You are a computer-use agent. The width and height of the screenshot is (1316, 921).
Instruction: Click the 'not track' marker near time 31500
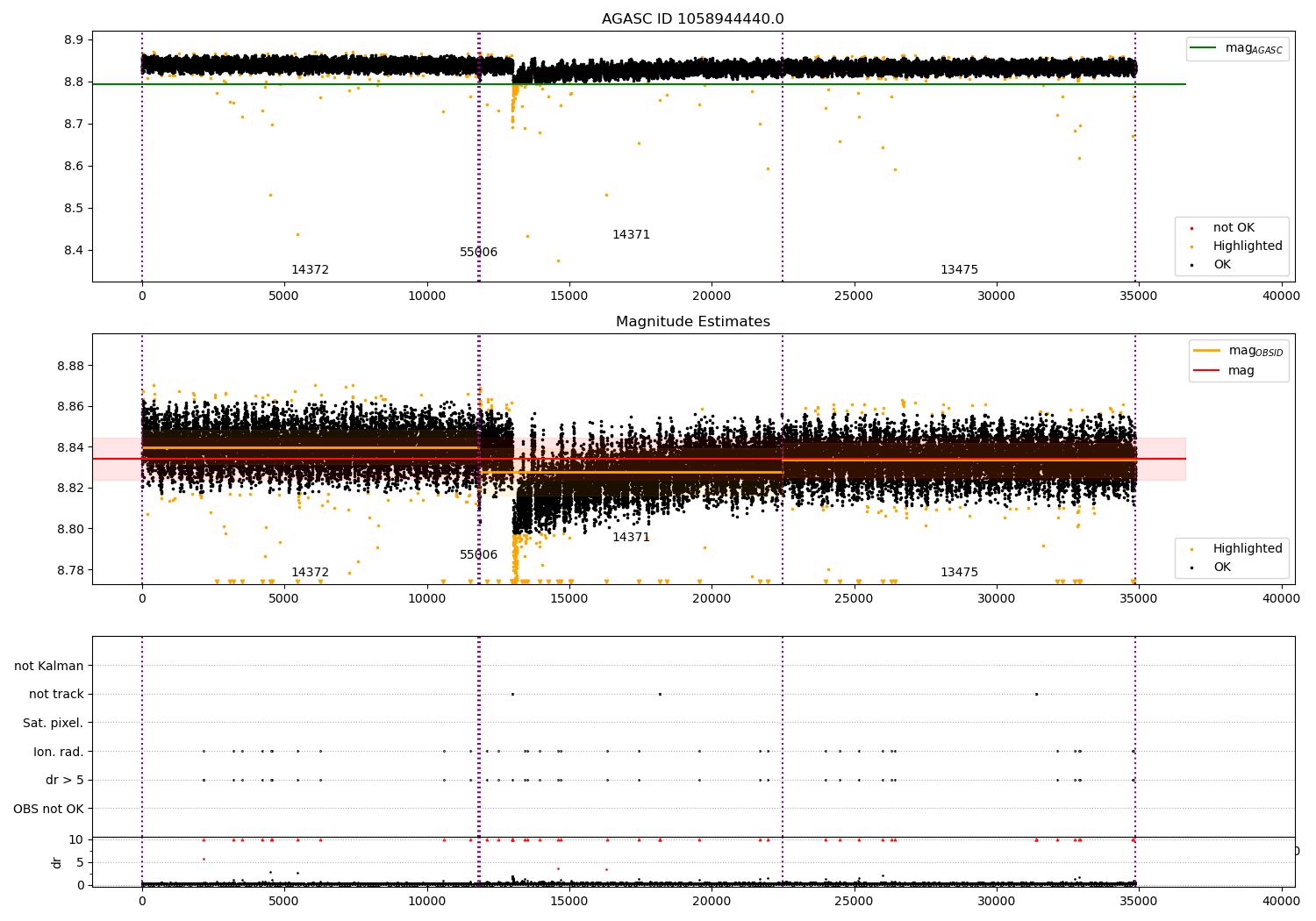(x=1036, y=694)
